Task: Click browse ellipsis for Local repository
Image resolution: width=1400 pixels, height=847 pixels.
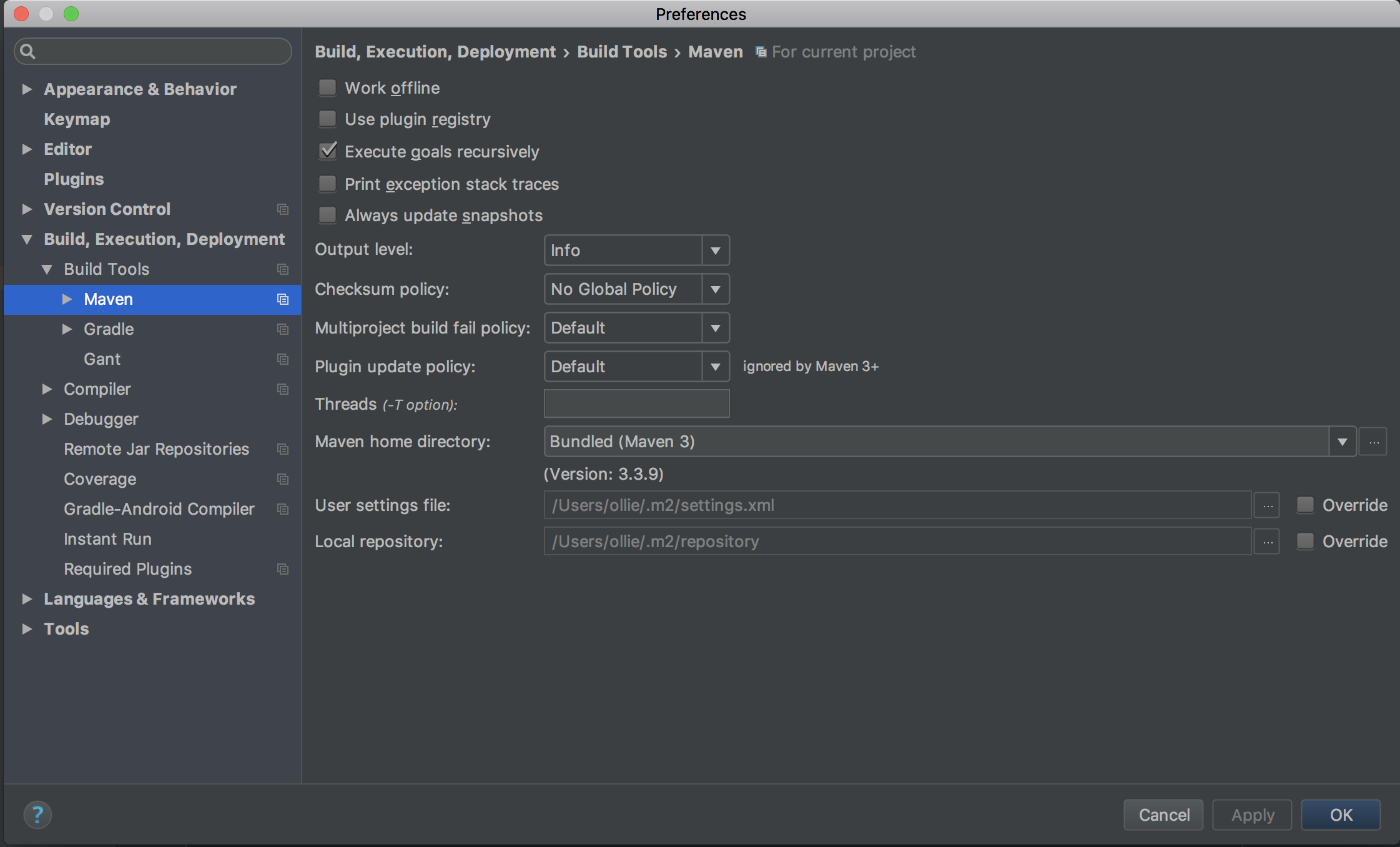Action: (x=1267, y=542)
